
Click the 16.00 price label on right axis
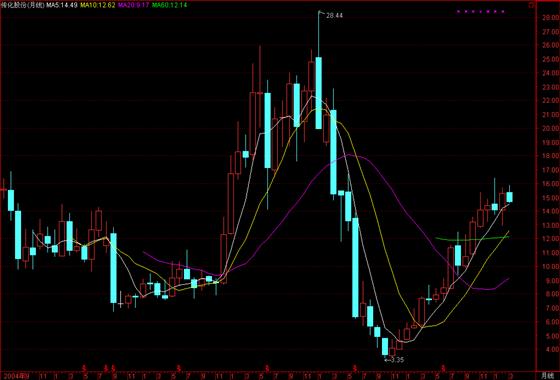point(551,184)
